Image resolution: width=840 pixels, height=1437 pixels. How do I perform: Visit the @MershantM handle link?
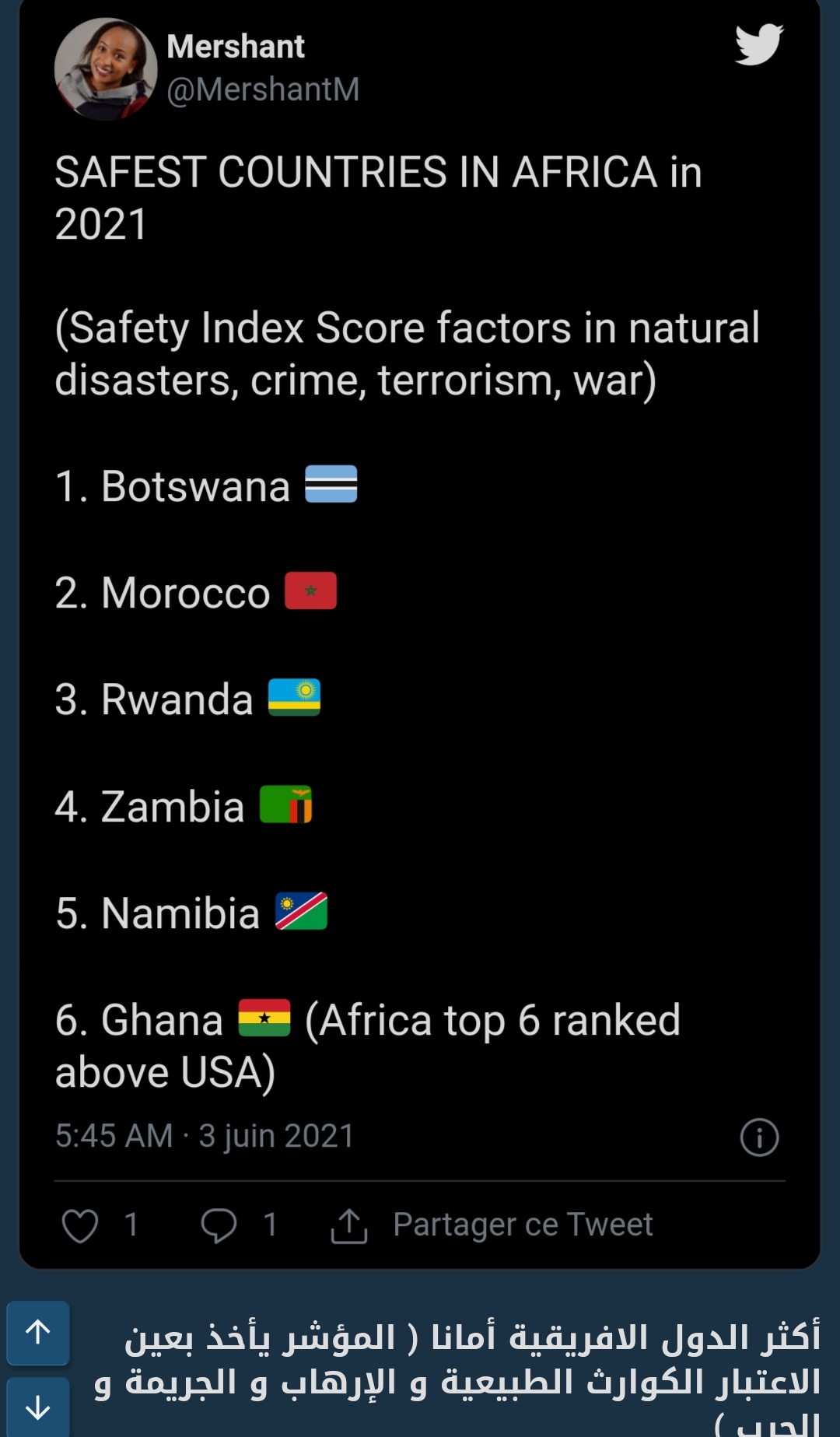click(263, 89)
